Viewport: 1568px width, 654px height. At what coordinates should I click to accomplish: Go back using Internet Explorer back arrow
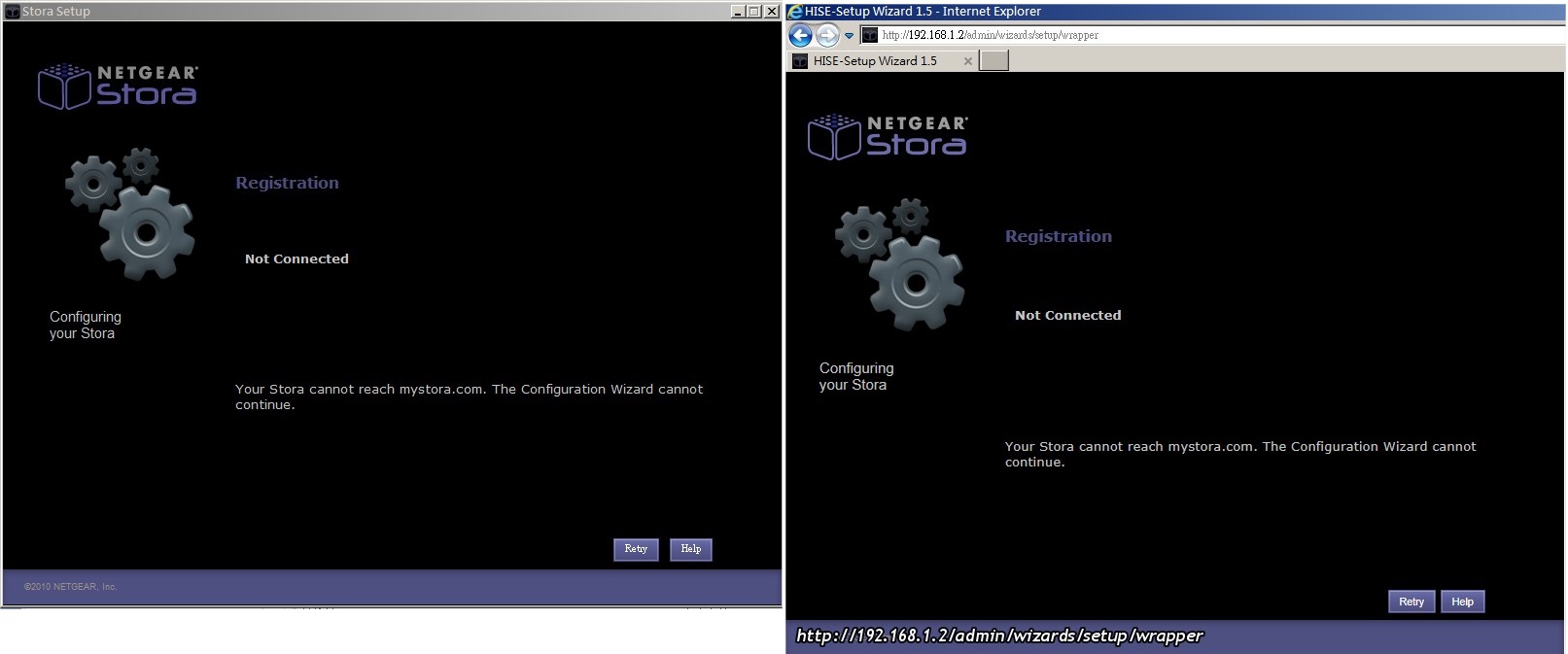point(800,36)
